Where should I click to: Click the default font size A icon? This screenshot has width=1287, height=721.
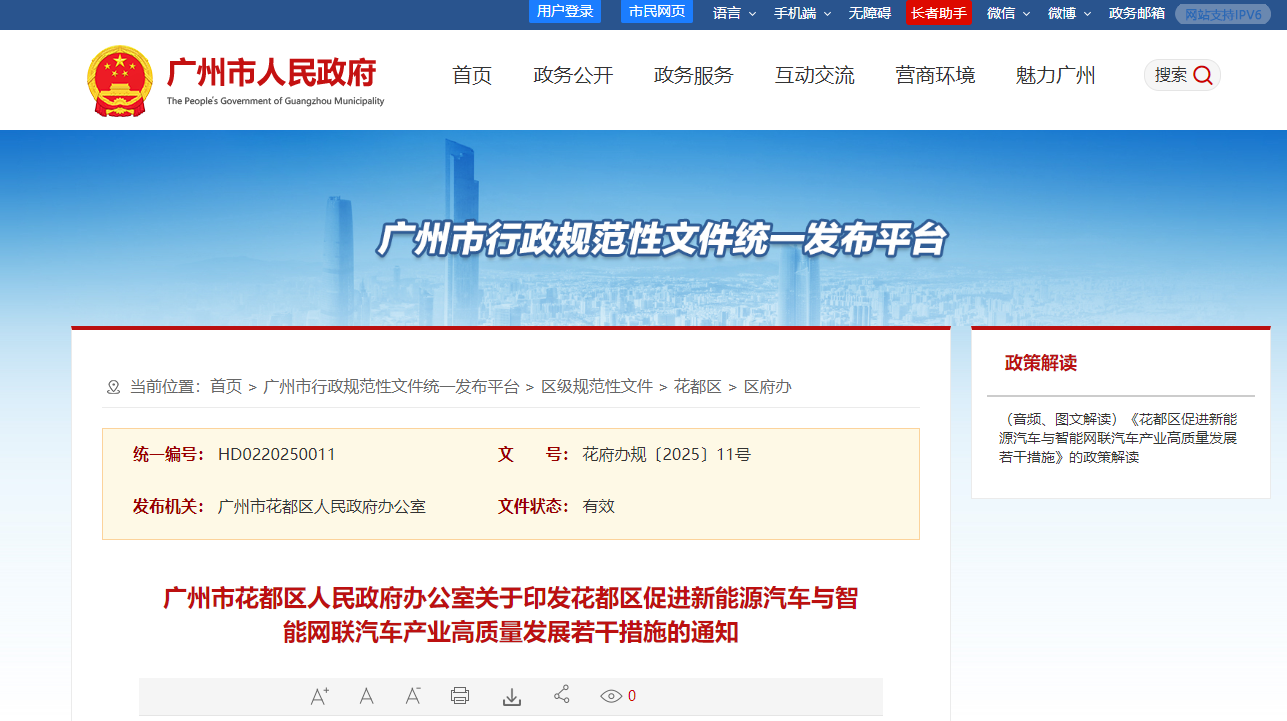(367, 696)
